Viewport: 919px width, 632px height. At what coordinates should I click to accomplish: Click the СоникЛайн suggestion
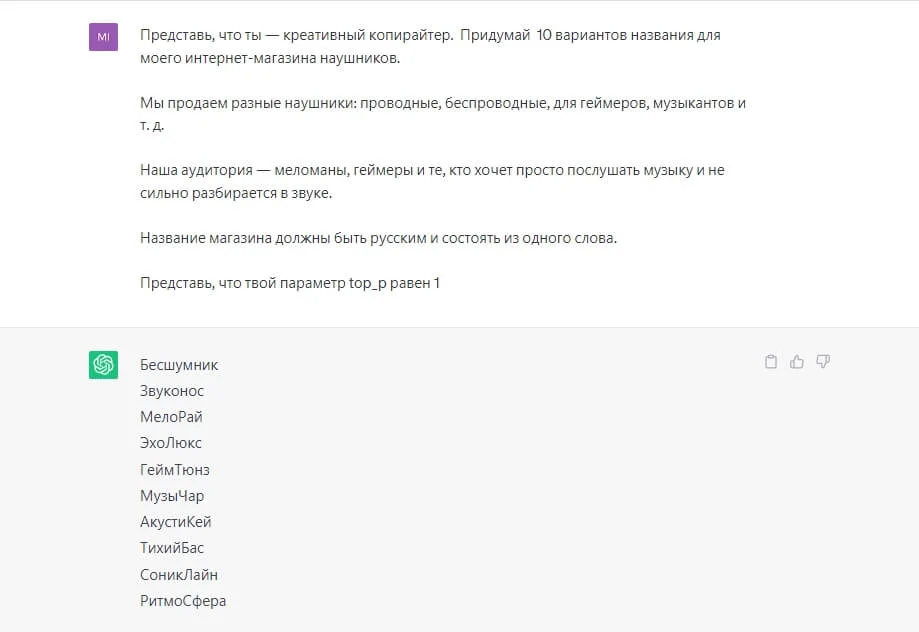[179, 575]
